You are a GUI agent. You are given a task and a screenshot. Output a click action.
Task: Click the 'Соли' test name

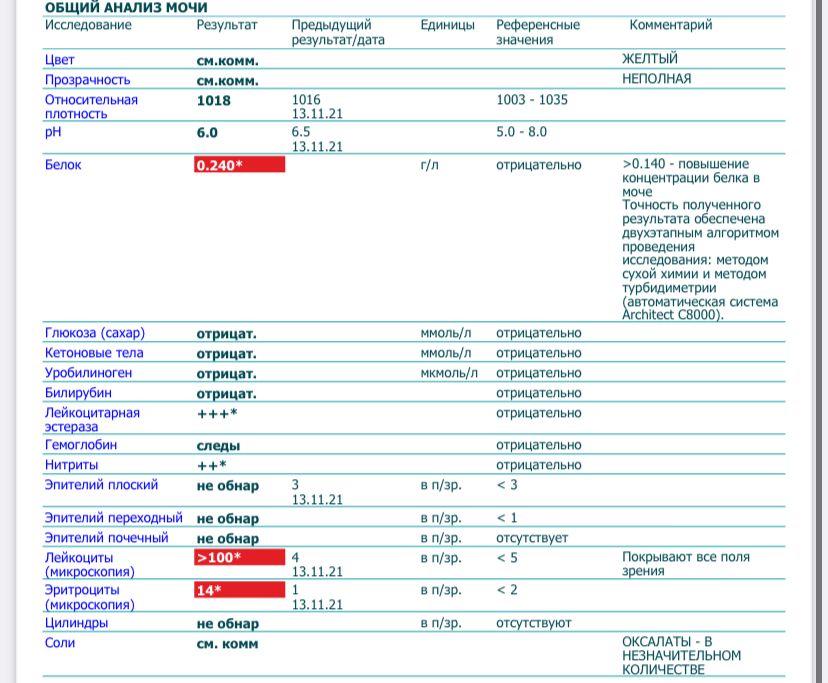point(60,643)
